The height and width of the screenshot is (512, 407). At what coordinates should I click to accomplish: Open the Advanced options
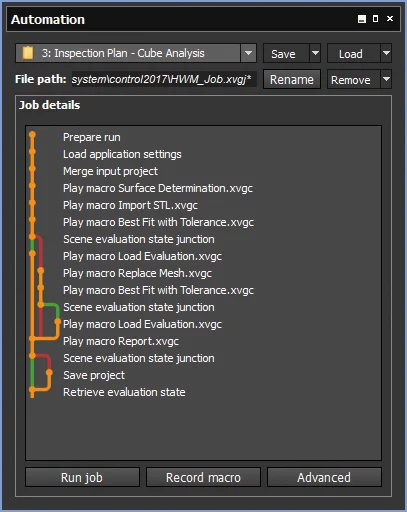324,477
